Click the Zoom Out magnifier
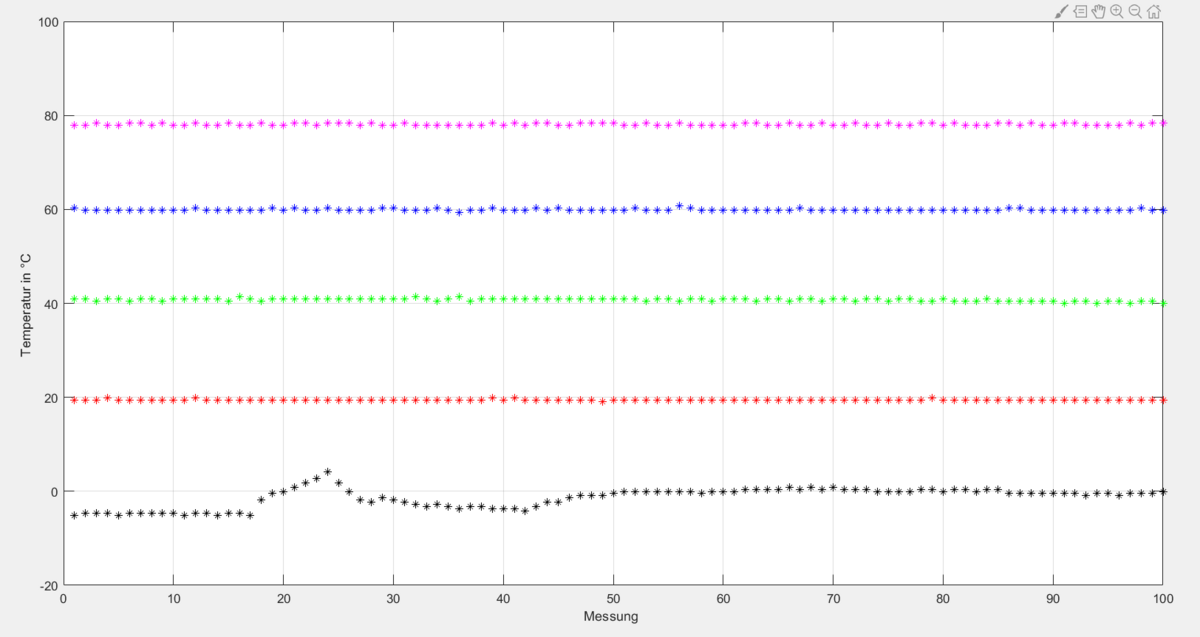This screenshot has width=1200, height=637. point(1135,11)
